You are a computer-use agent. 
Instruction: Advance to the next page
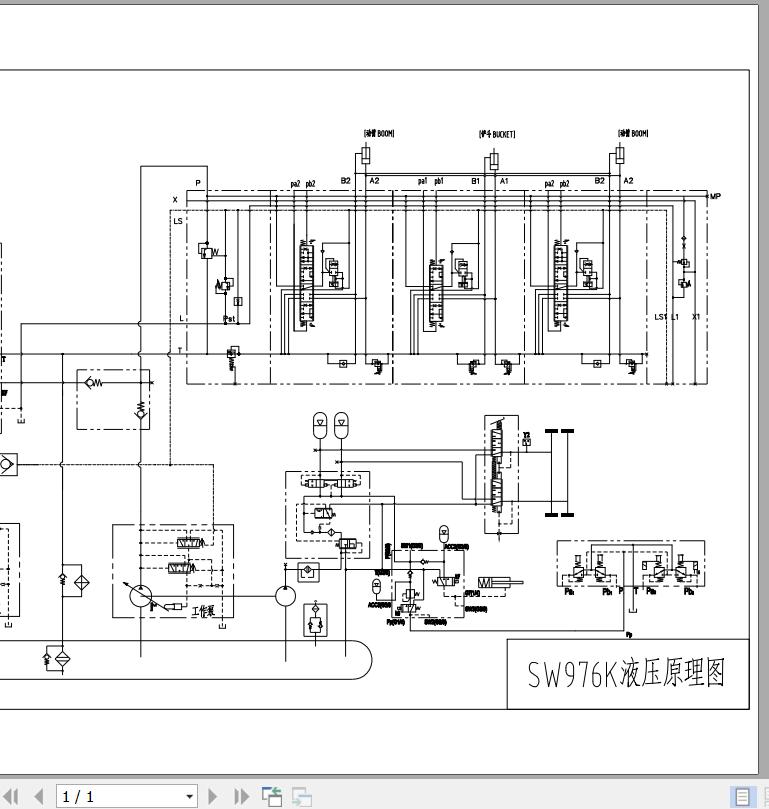pyautogui.click(x=212, y=796)
